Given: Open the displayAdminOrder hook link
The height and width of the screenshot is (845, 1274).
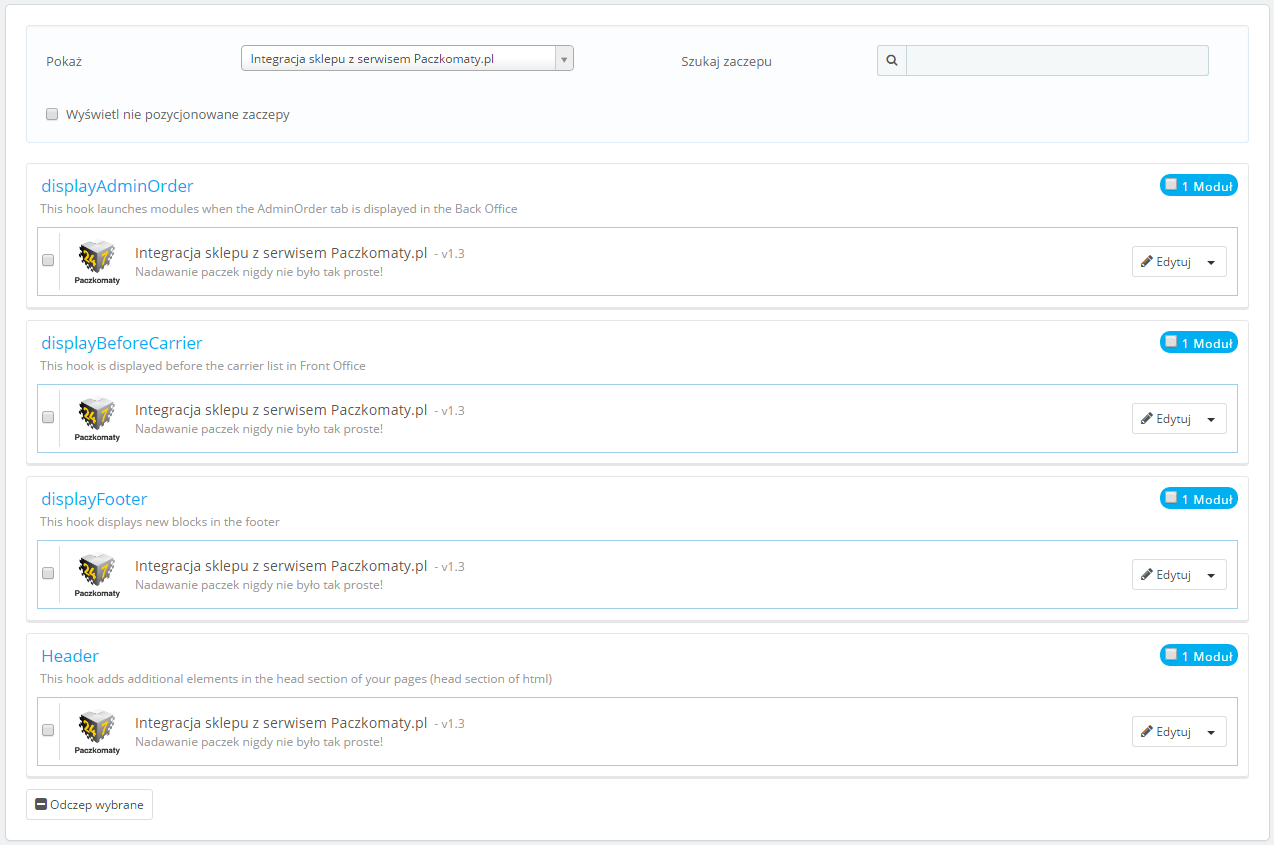Looking at the screenshot, I should (117, 186).
